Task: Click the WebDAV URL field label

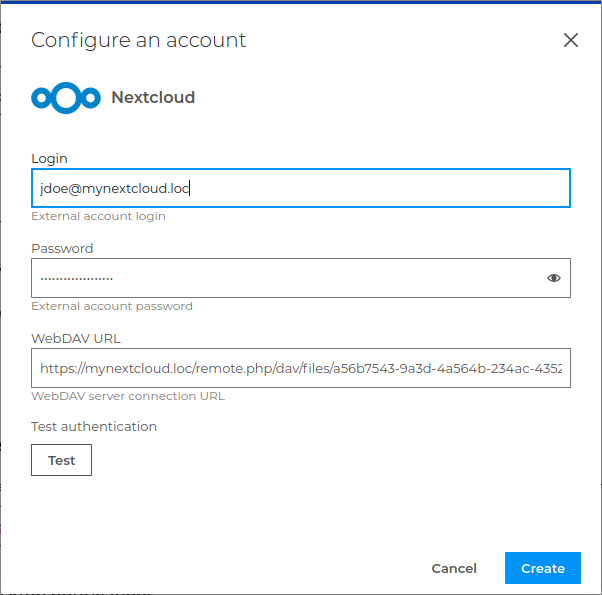Action: (x=76, y=338)
